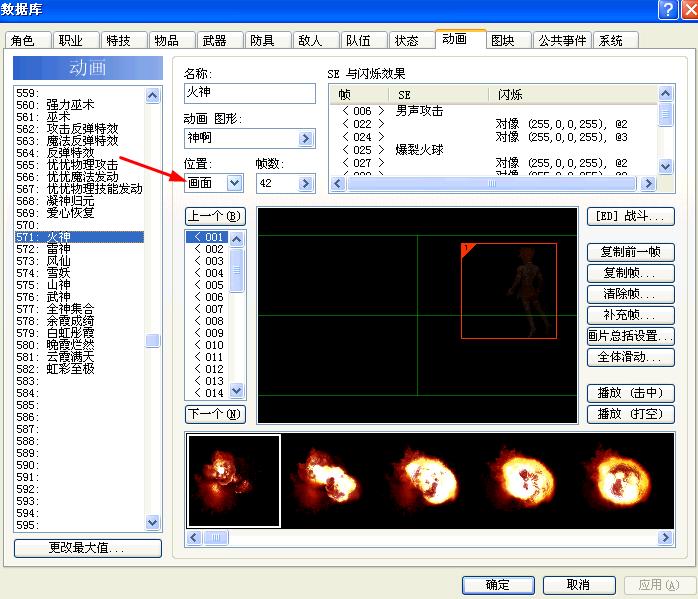The height and width of the screenshot is (599, 698).
Task: Select the first dim fireball sprite thumbnail
Action: click(x=234, y=481)
